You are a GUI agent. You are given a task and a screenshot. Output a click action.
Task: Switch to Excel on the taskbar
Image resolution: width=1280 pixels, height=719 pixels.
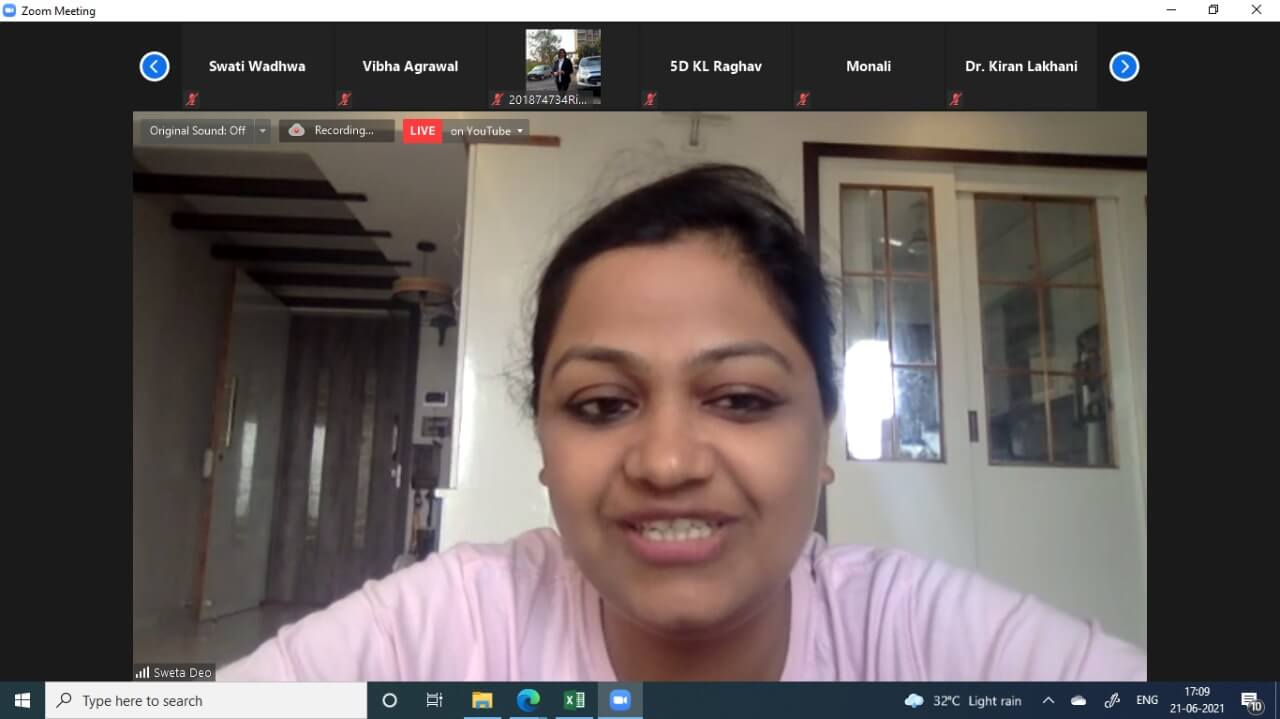(x=574, y=700)
